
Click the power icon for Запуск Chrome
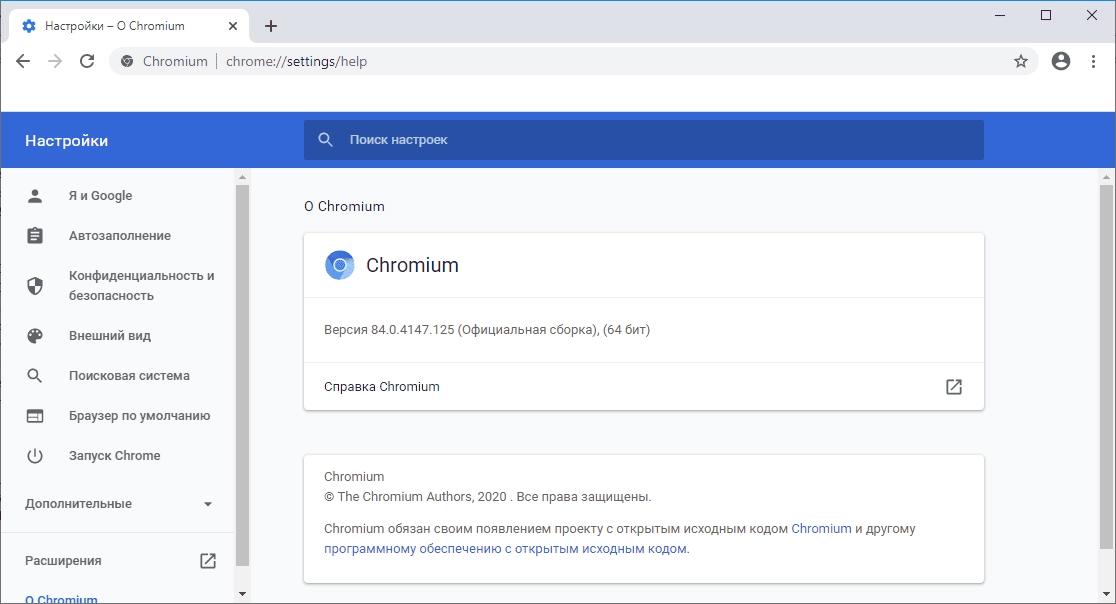(x=35, y=455)
